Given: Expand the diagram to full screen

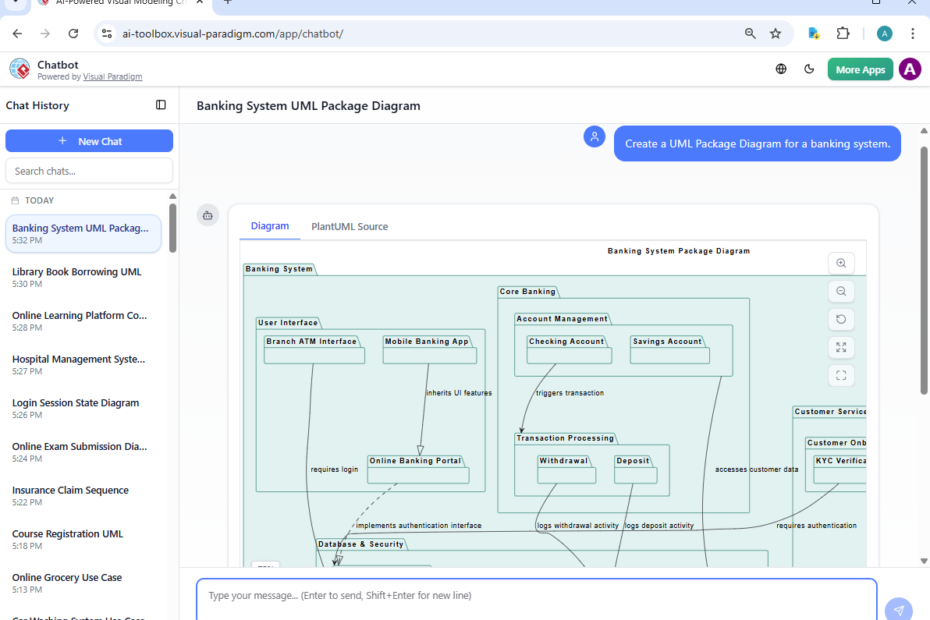Looking at the screenshot, I should [x=841, y=346].
